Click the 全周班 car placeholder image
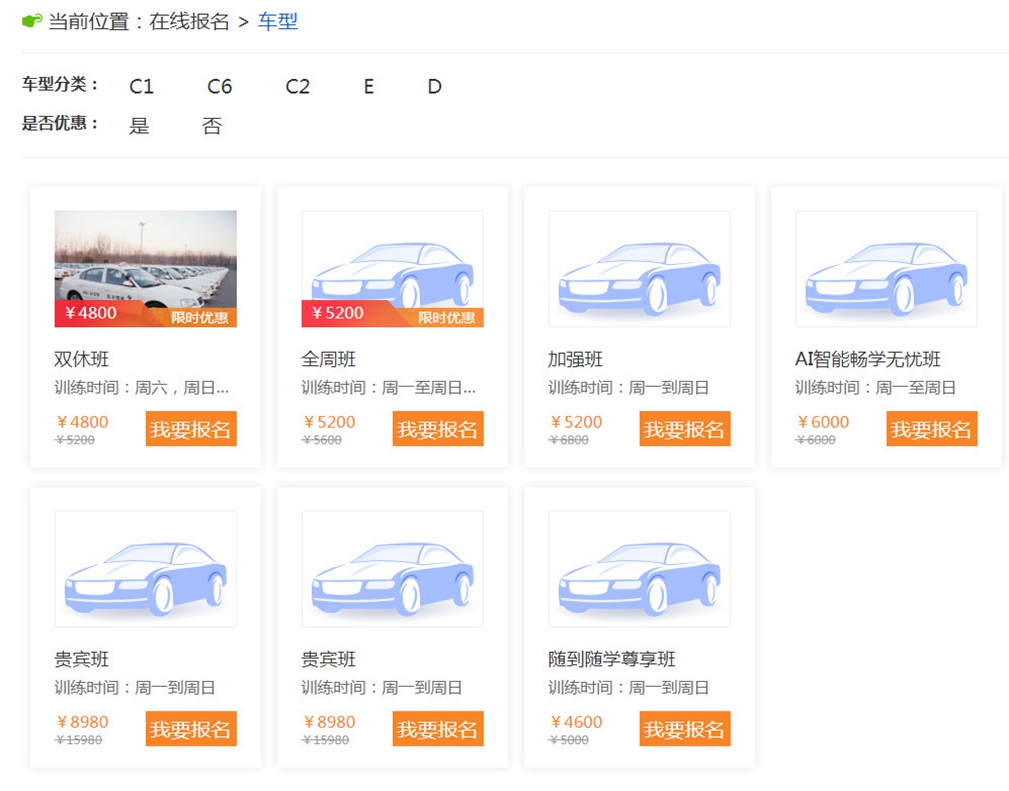Screen dimensions: 1009x791 click(392, 262)
